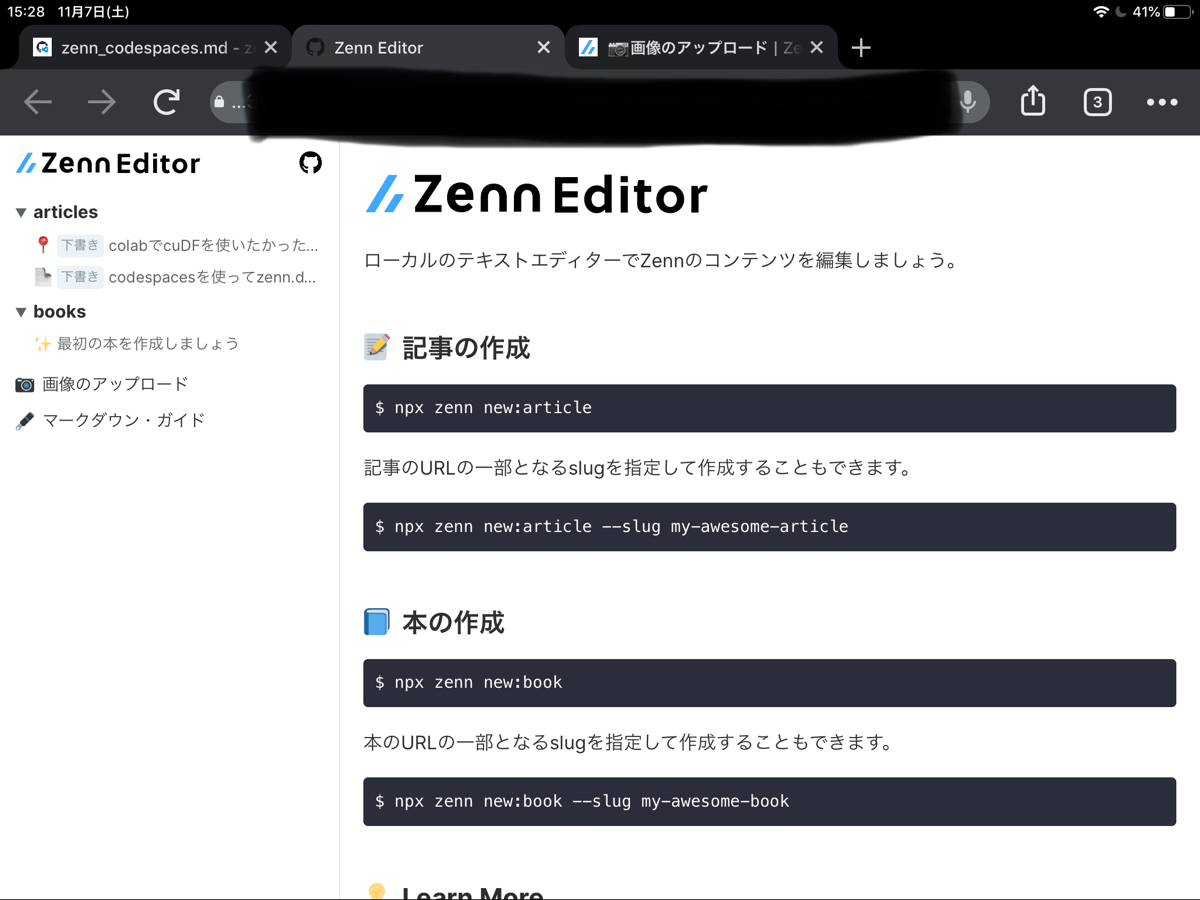Click the 下書き badge on codespaces article
Image resolution: width=1200 pixels, height=900 pixels.
point(80,277)
